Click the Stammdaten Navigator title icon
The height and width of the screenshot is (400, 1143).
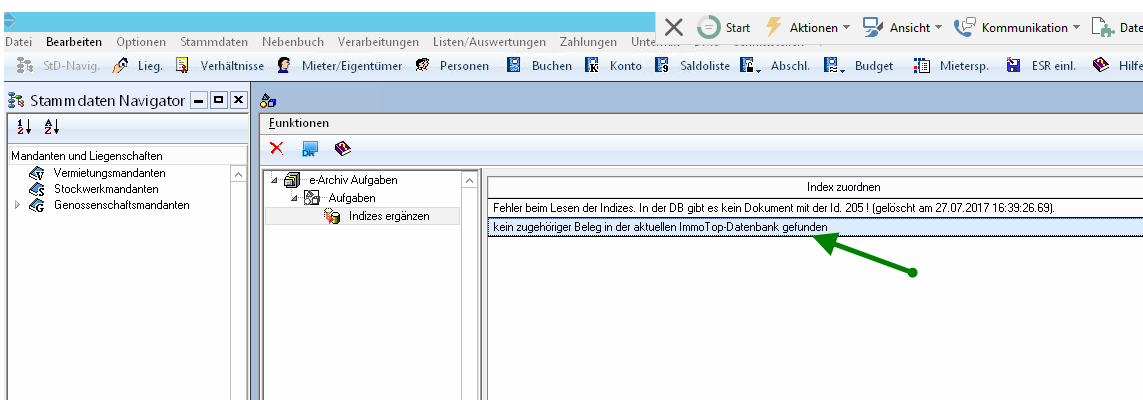(16, 101)
